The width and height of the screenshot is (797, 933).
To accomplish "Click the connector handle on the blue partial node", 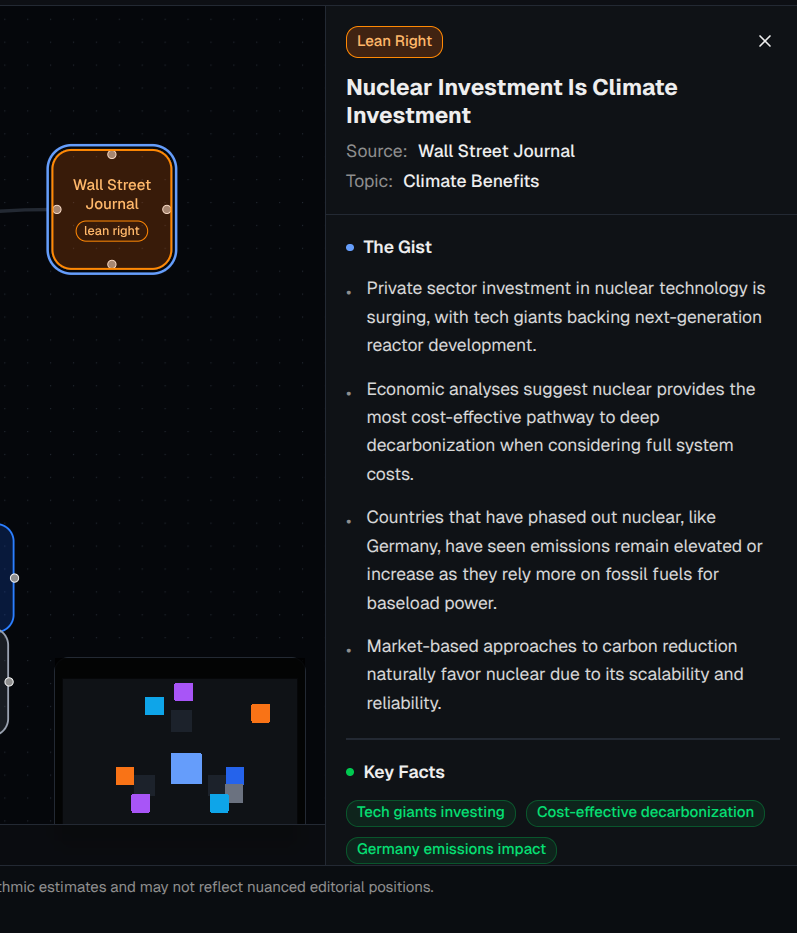I will (x=14, y=578).
